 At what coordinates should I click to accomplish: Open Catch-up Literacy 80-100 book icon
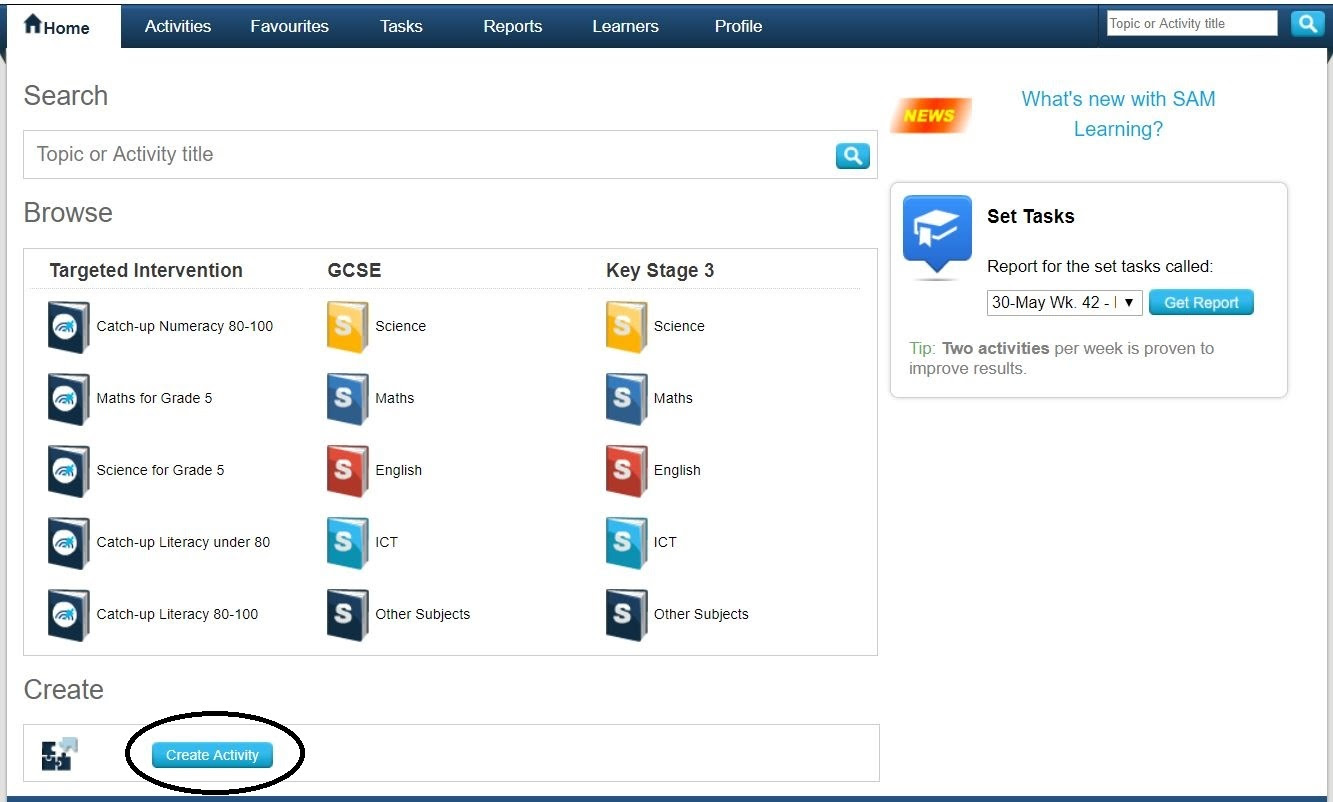tap(69, 615)
